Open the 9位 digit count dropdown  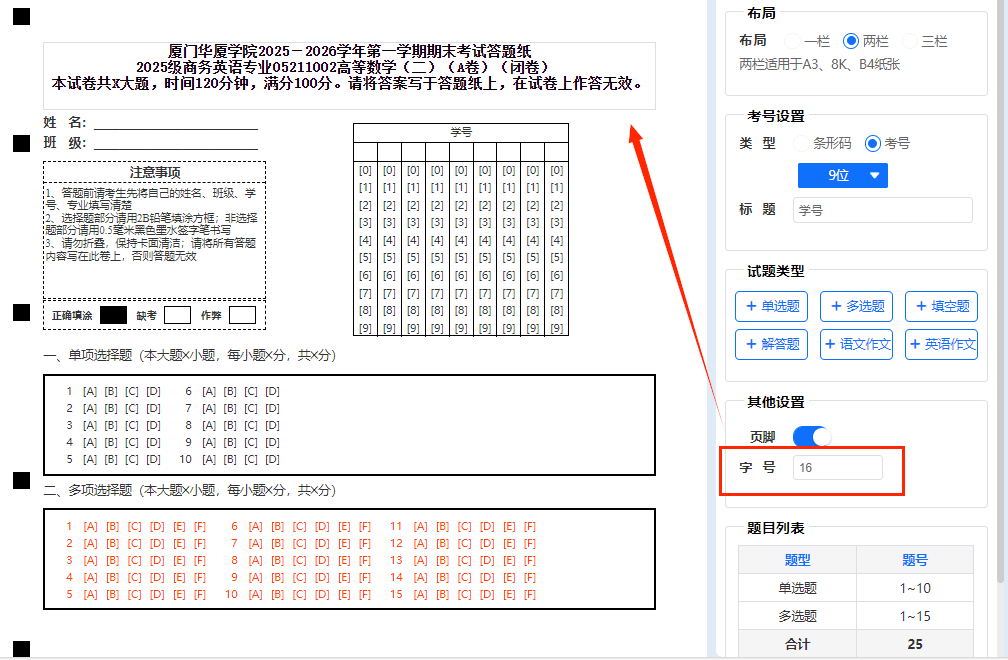pos(842,175)
